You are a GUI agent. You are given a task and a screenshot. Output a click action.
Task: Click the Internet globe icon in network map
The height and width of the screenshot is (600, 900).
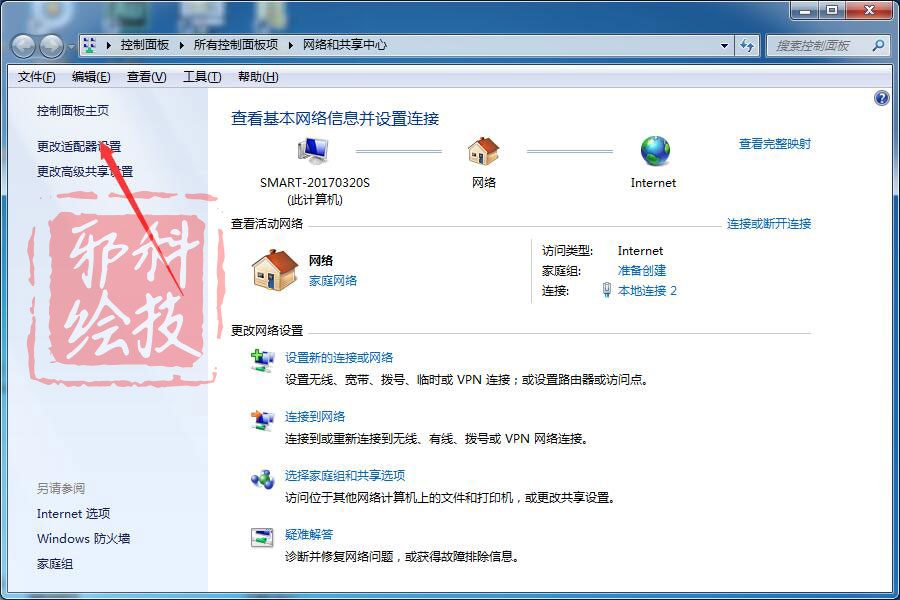[x=653, y=150]
